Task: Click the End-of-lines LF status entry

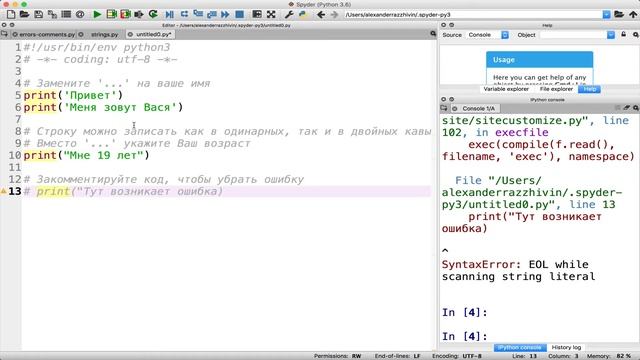Action: point(398,356)
